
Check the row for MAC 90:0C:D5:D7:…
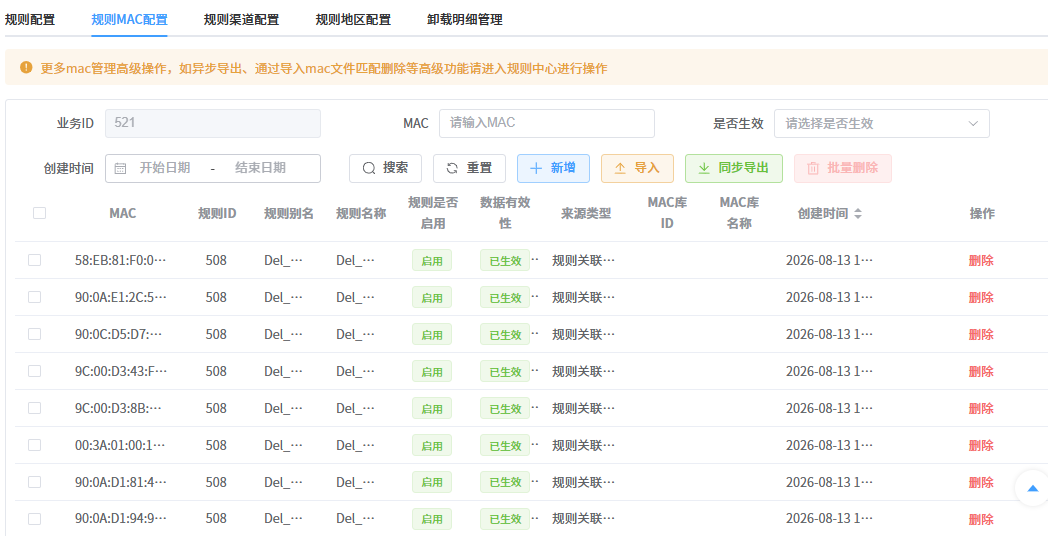34,334
